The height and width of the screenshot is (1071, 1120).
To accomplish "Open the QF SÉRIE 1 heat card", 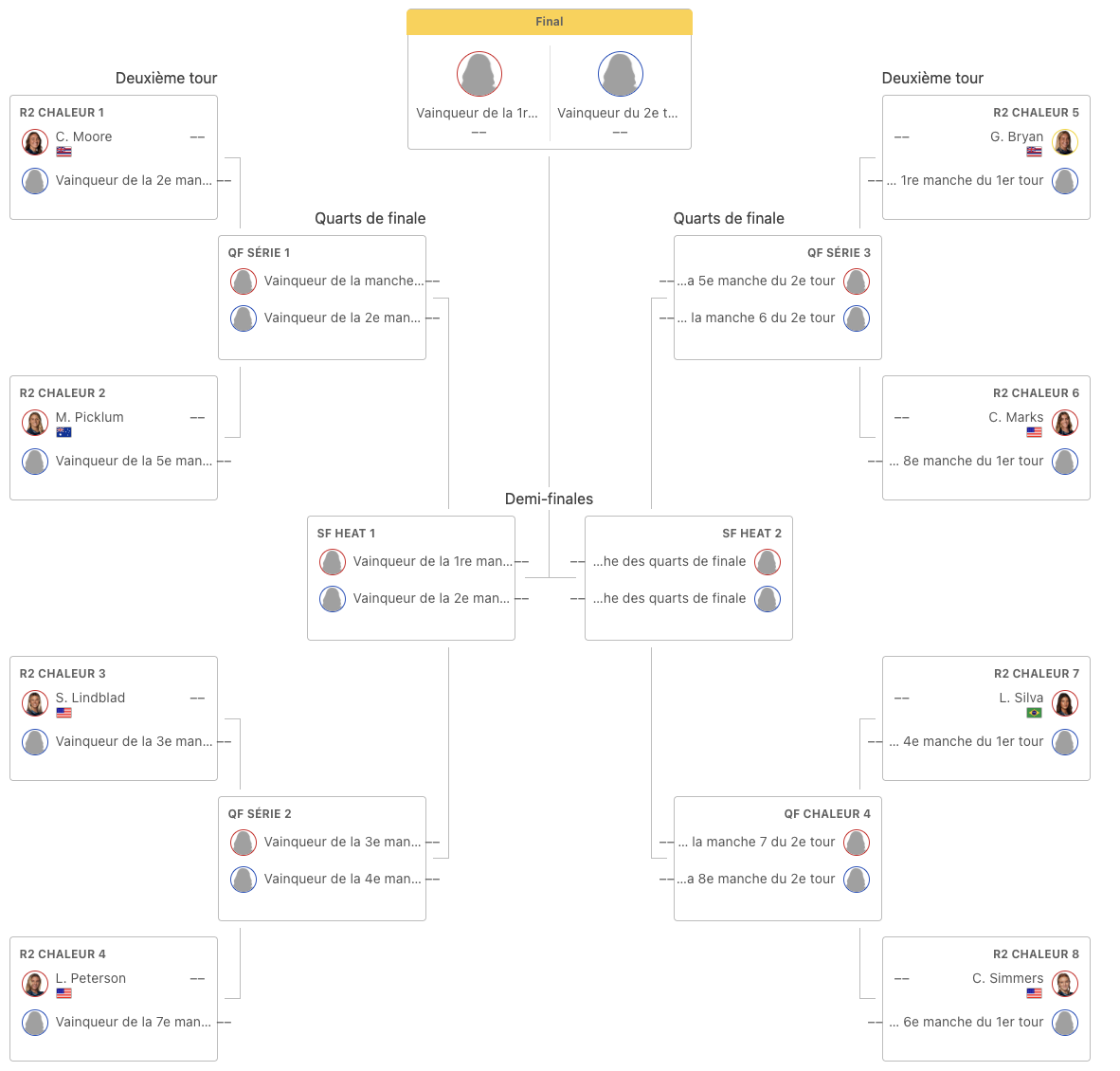I will pos(322,298).
